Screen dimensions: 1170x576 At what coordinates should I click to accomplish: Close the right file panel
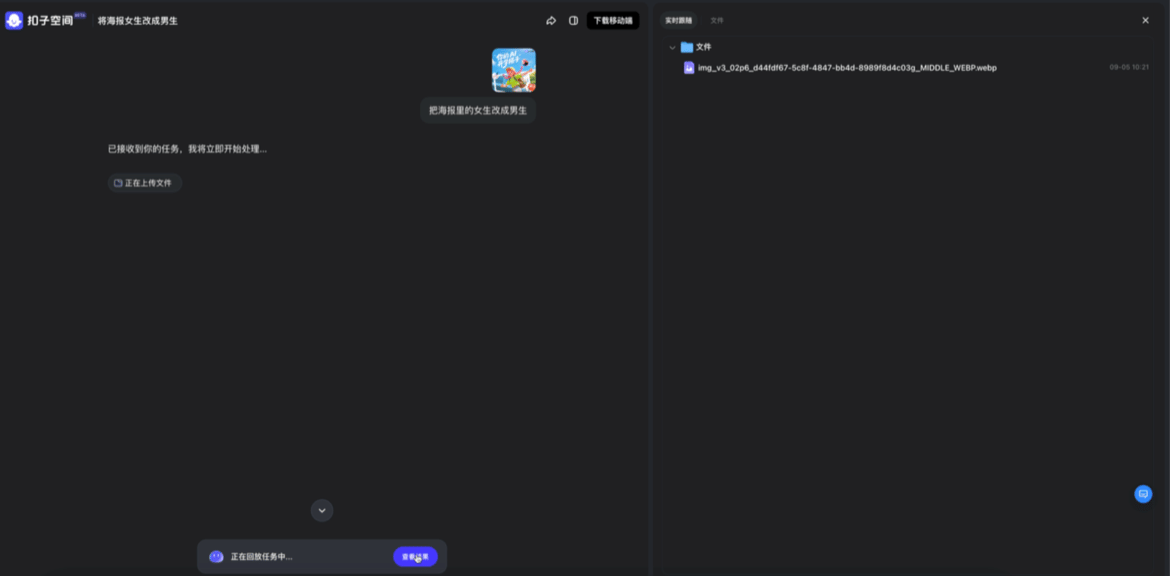(1145, 20)
